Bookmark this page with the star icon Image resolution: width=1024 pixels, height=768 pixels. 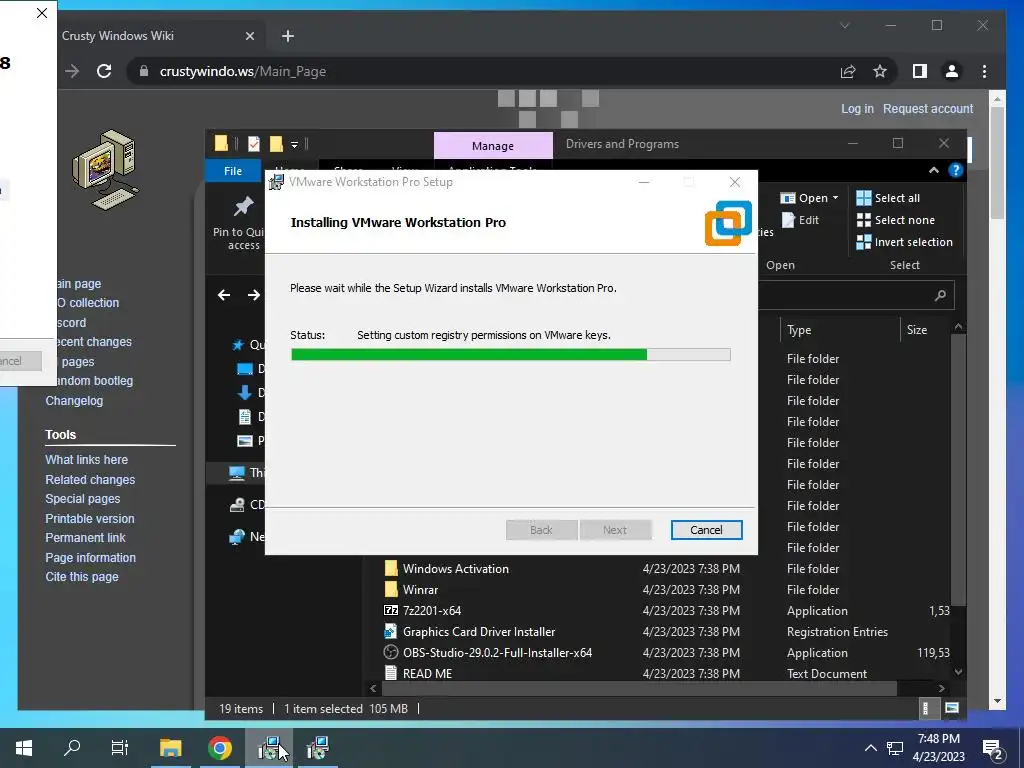[x=880, y=71]
